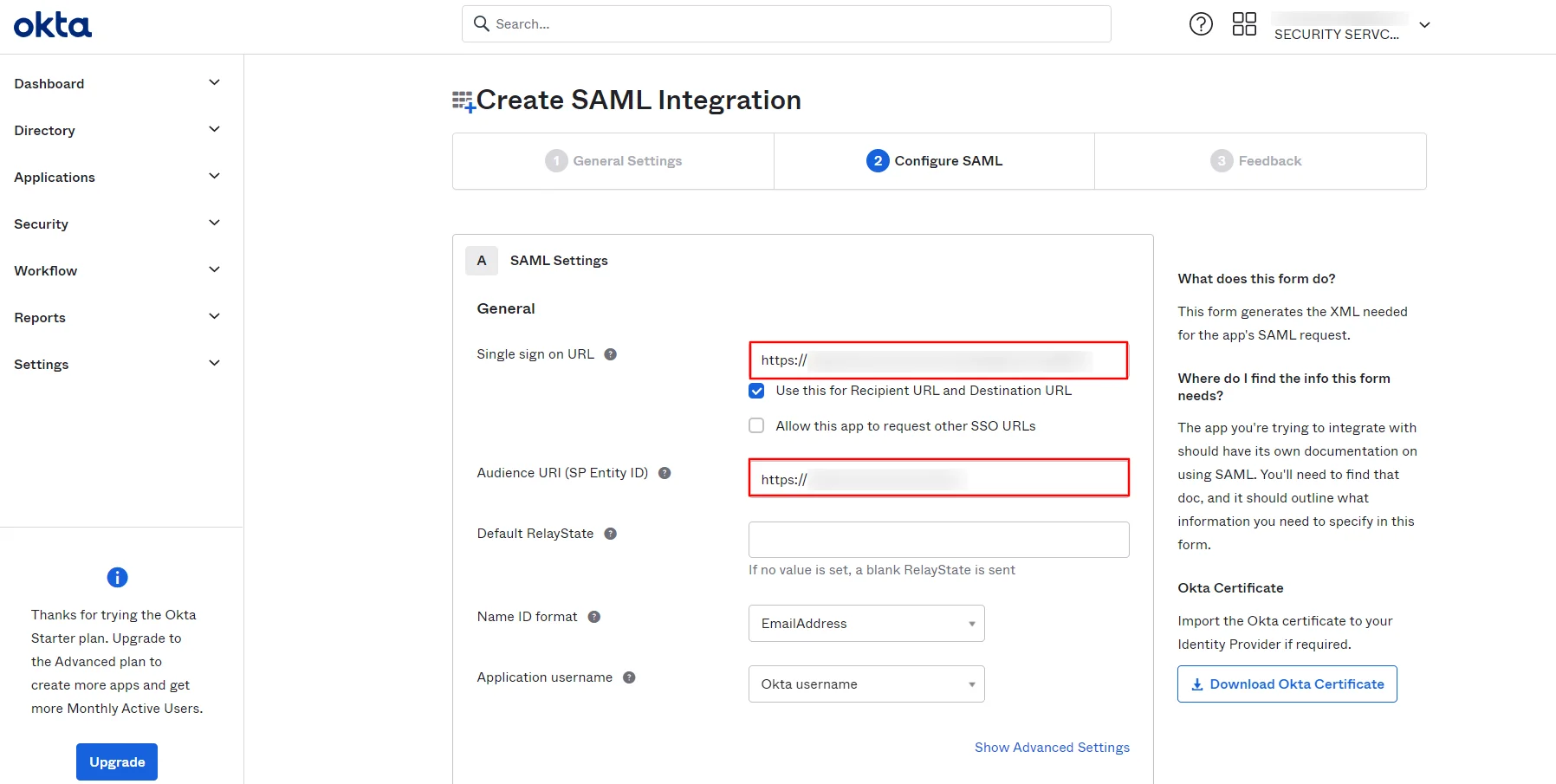Viewport: 1556px width, 784px height.
Task: Switch to the Feedback step
Action: click(1256, 160)
